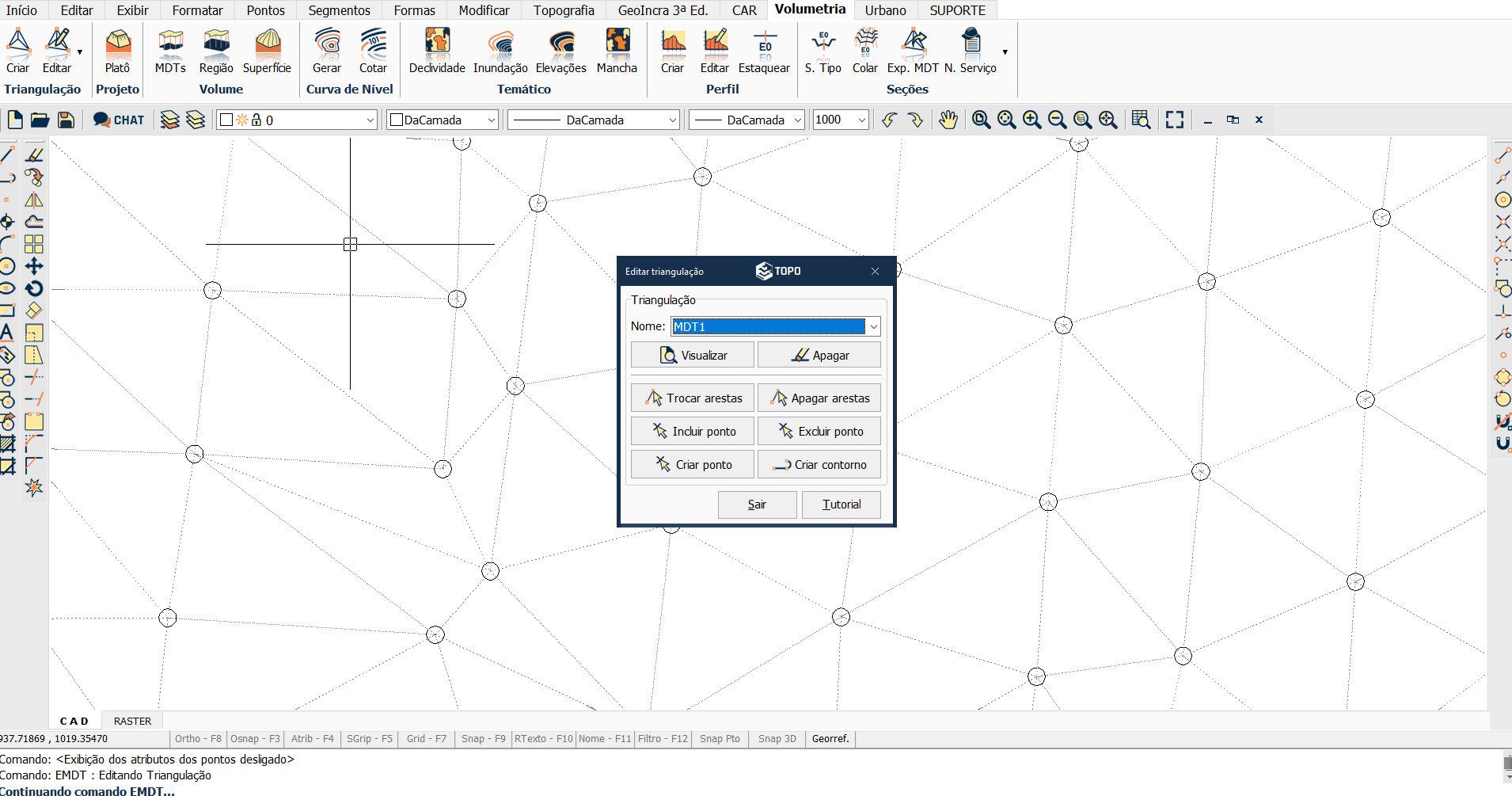The width and height of the screenshot is (1512, 796).
Task: Open the CHAT tool
Action: click(119, 120)
